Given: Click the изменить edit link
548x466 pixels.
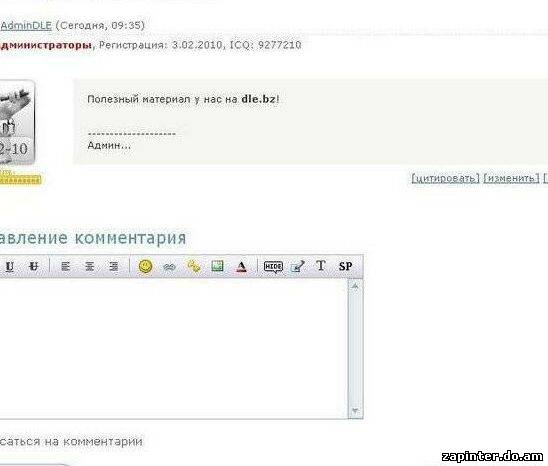Looking at the screenshot, I should [511, 178].
